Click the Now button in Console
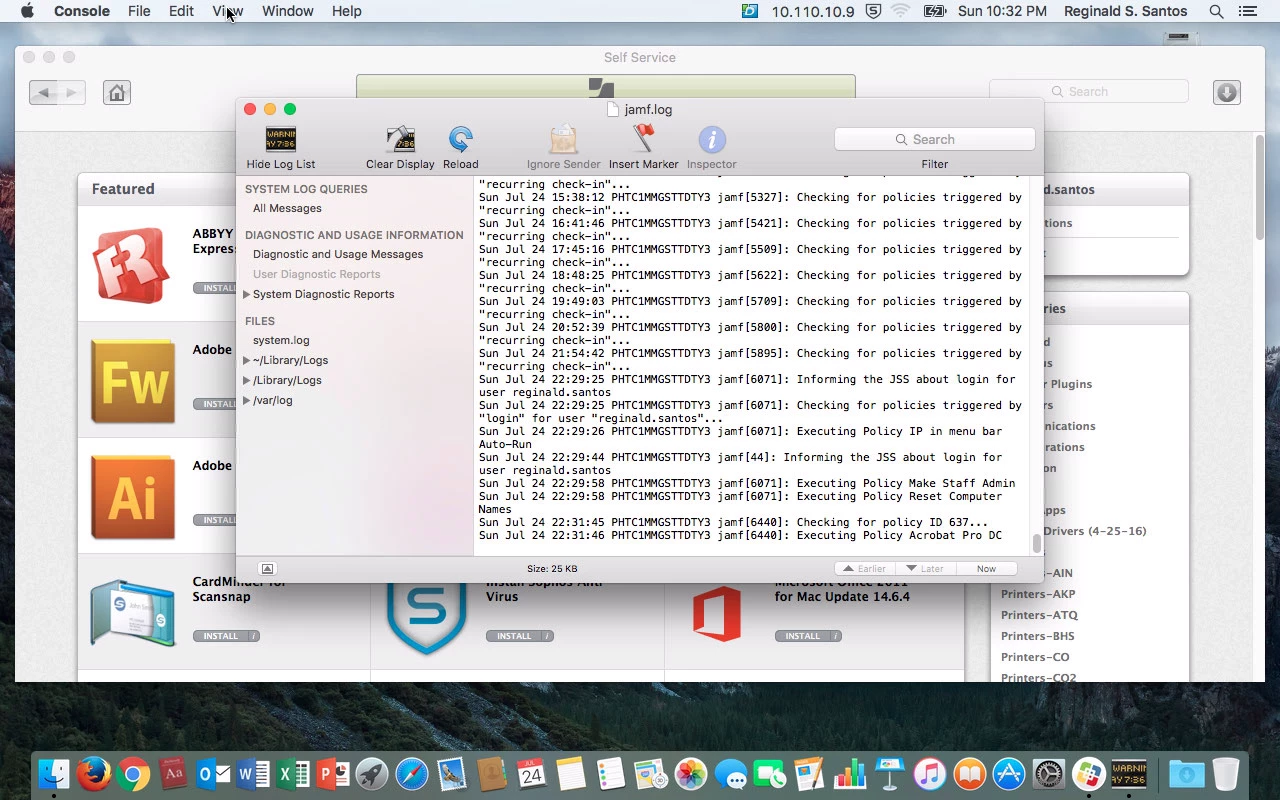The height and width of the screenshot is (800, 1280). point(986,568)
